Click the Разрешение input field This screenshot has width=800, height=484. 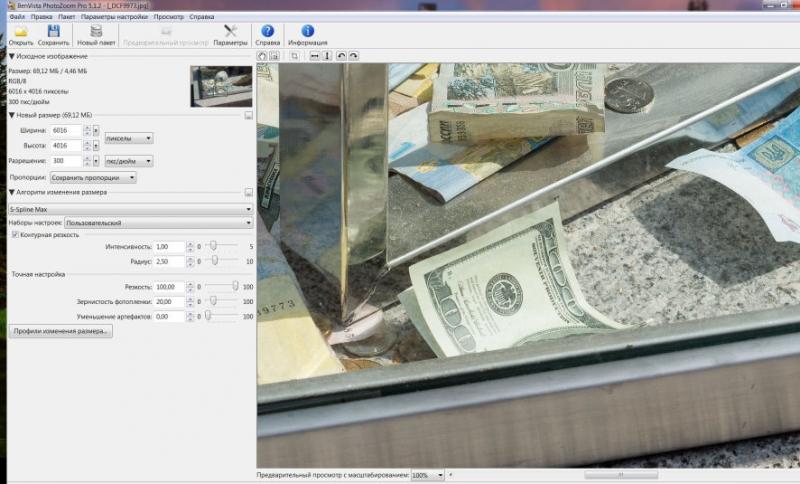click(66, 161)
